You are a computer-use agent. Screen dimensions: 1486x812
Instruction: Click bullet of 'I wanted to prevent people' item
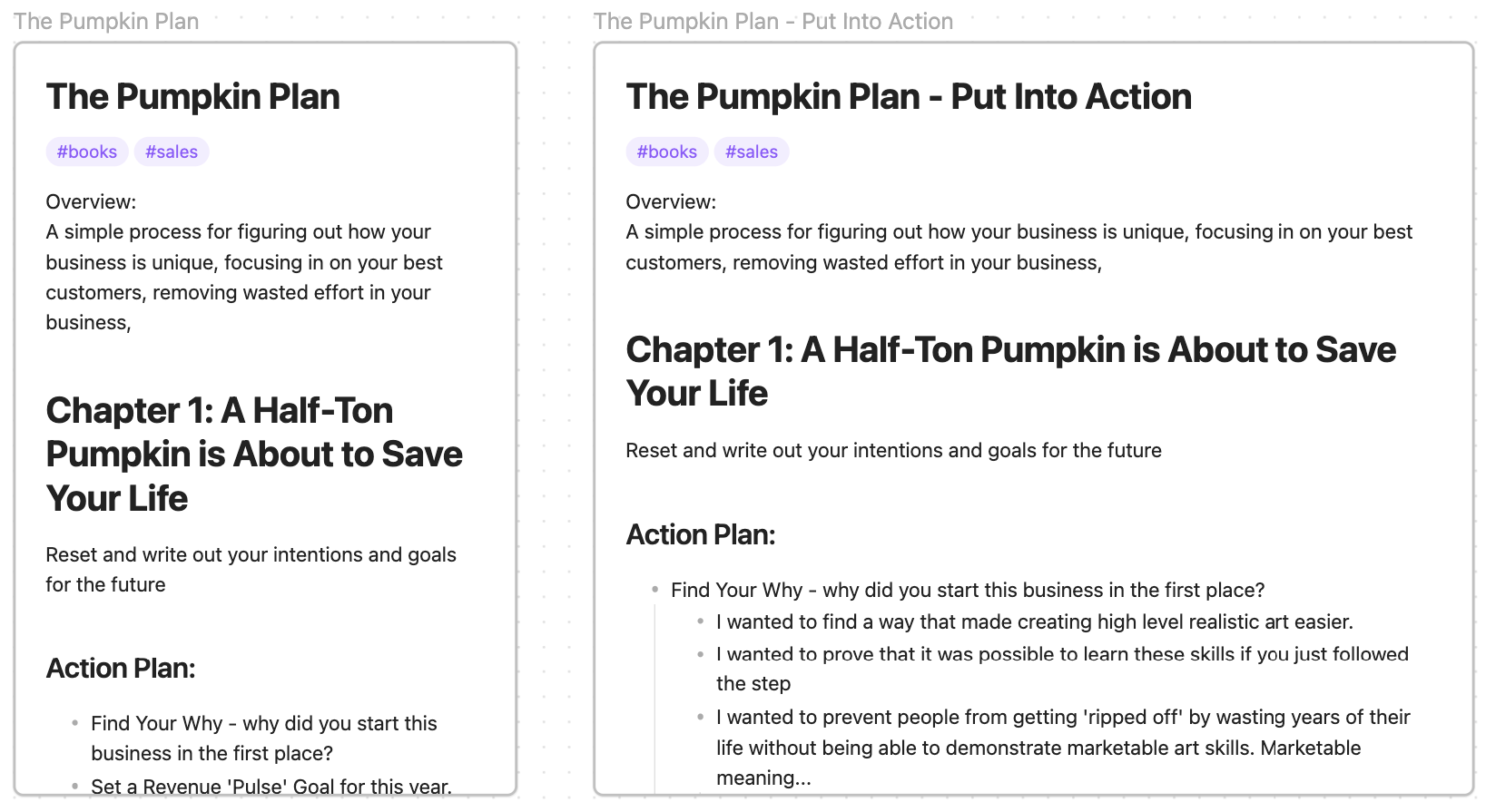point(701,717)
